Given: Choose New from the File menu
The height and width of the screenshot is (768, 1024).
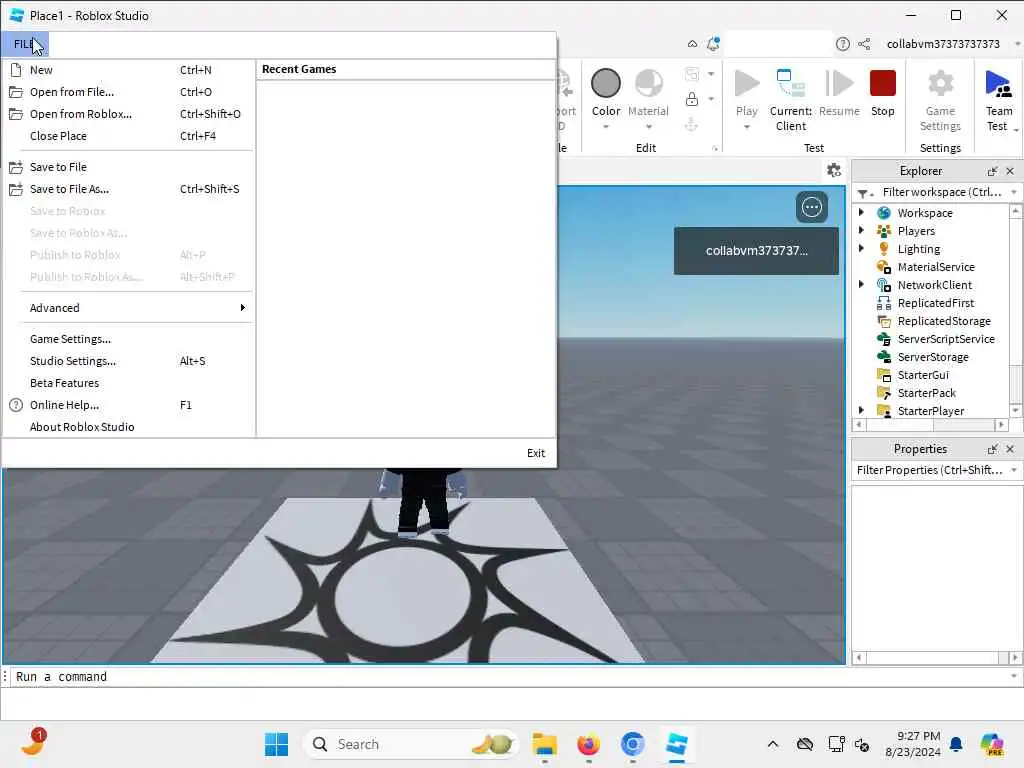Looking at the screenshot, I should [x=130, y=70].
